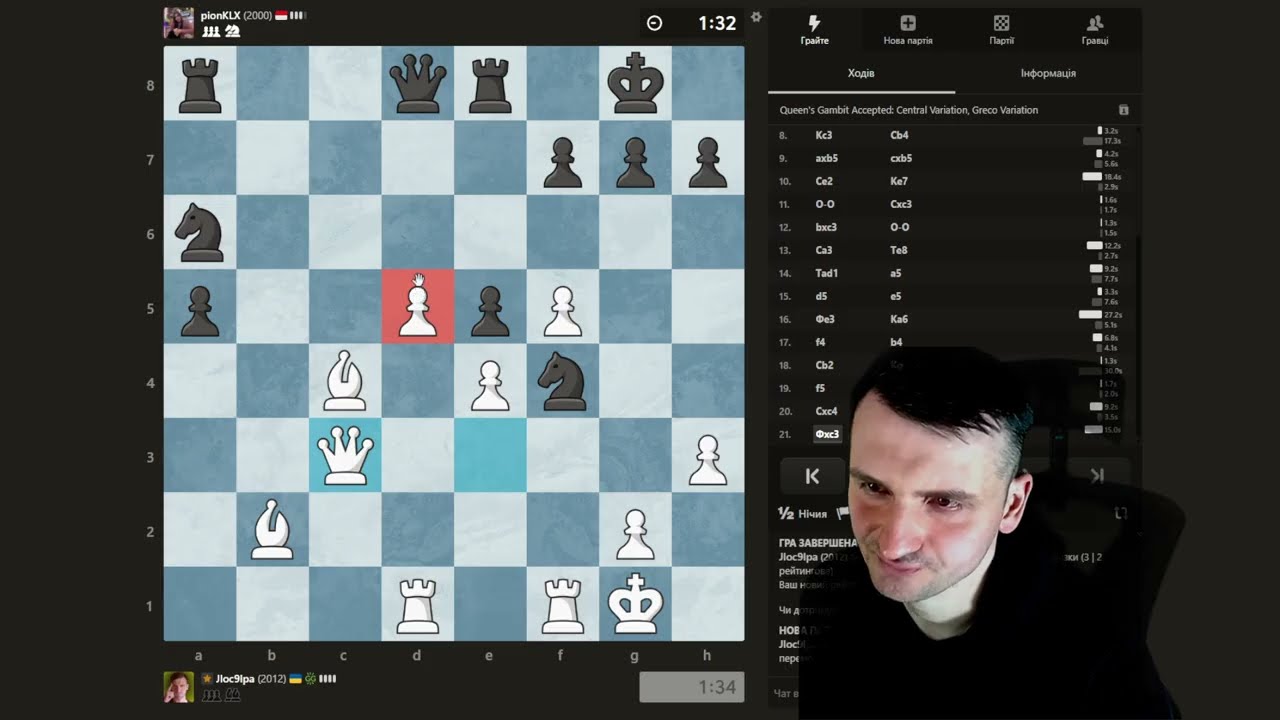Click the bottom clock showing 1:34
The height and width of the screenshot is (720, 1280).
pos(691,687)
